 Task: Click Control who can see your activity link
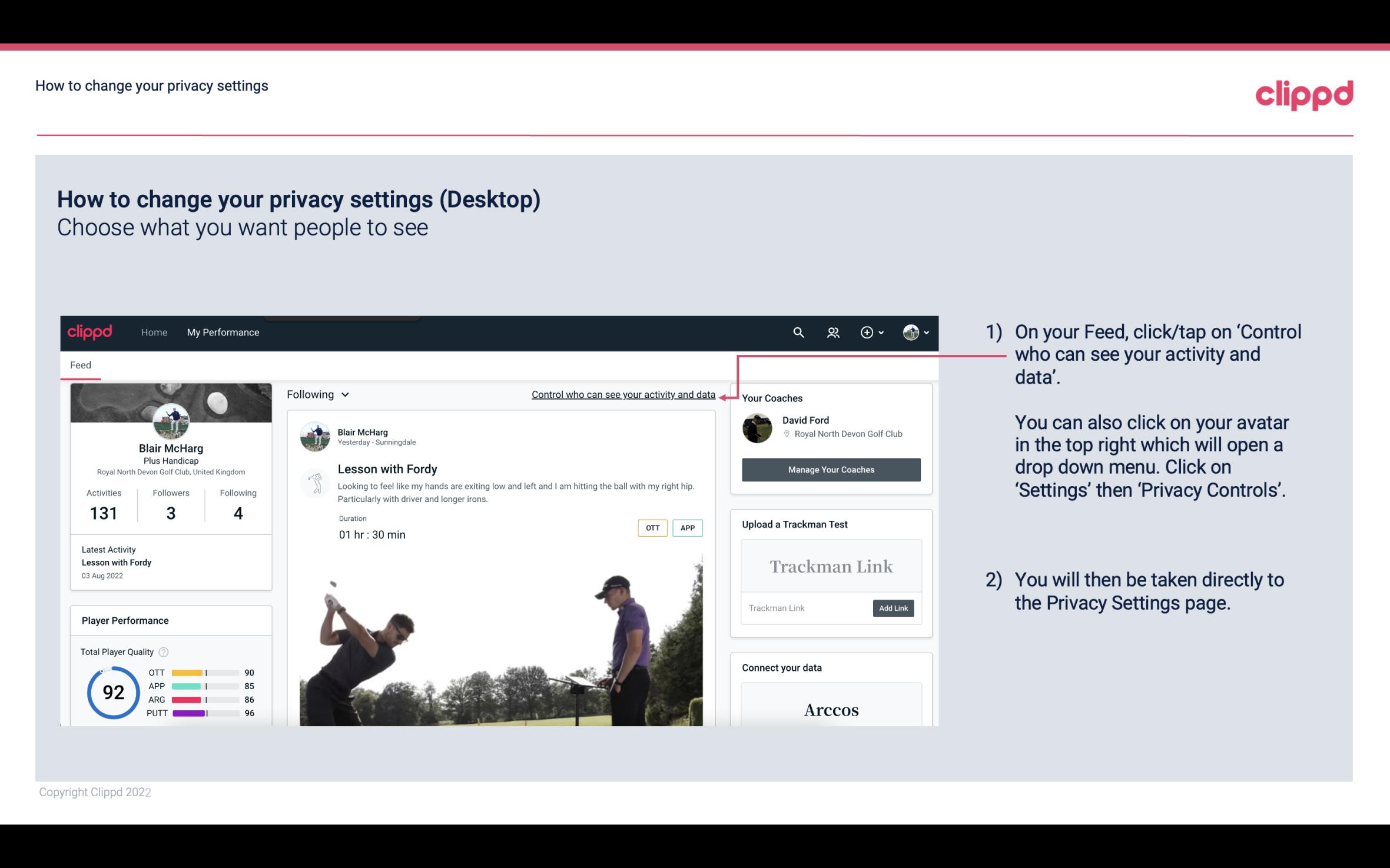click(622, 394)
